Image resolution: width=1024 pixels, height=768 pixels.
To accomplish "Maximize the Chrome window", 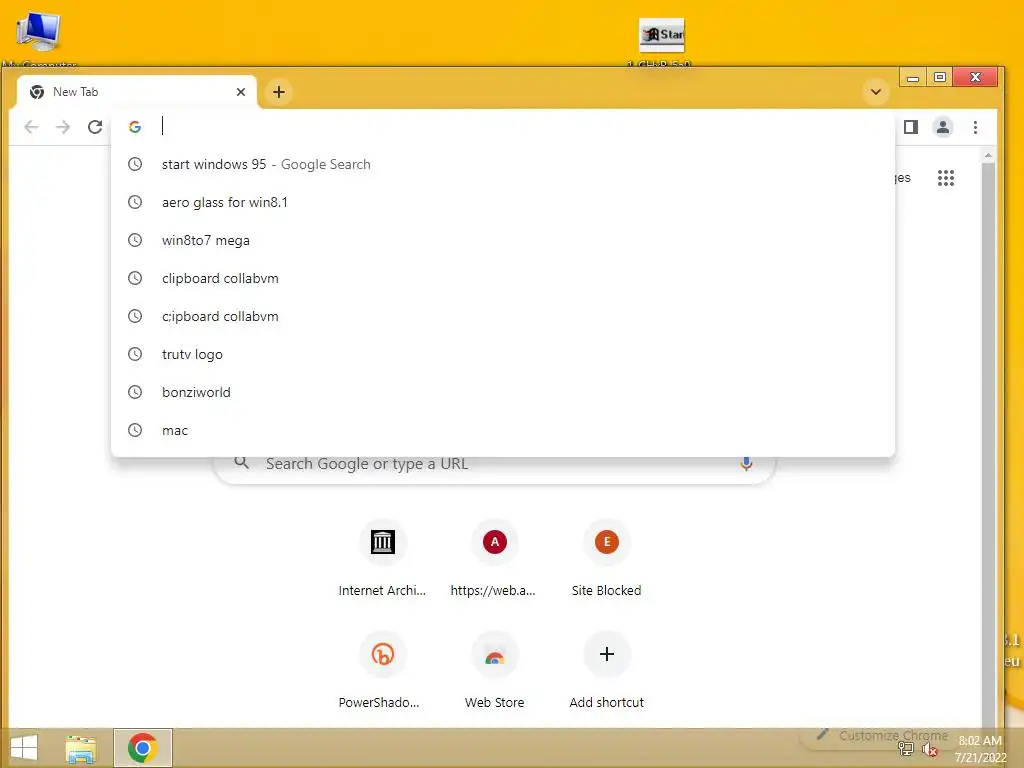I will point(940,78).
